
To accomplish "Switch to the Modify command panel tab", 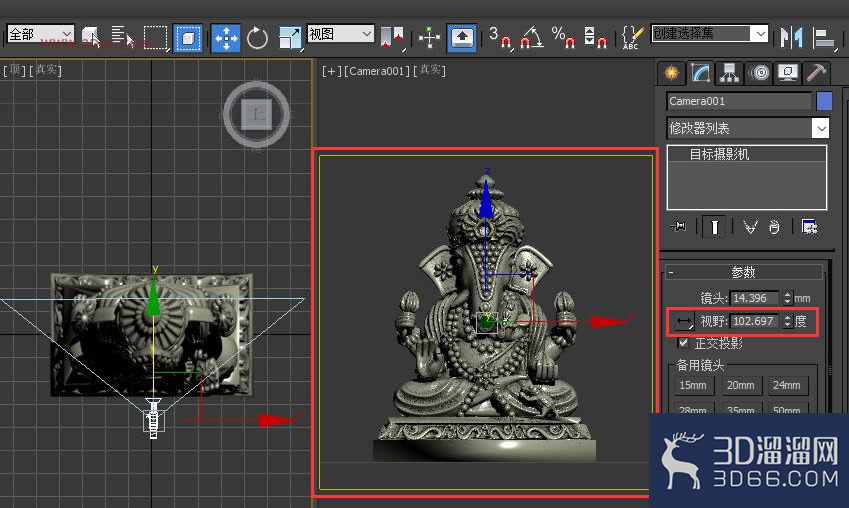I will click(x=700, y=73).
